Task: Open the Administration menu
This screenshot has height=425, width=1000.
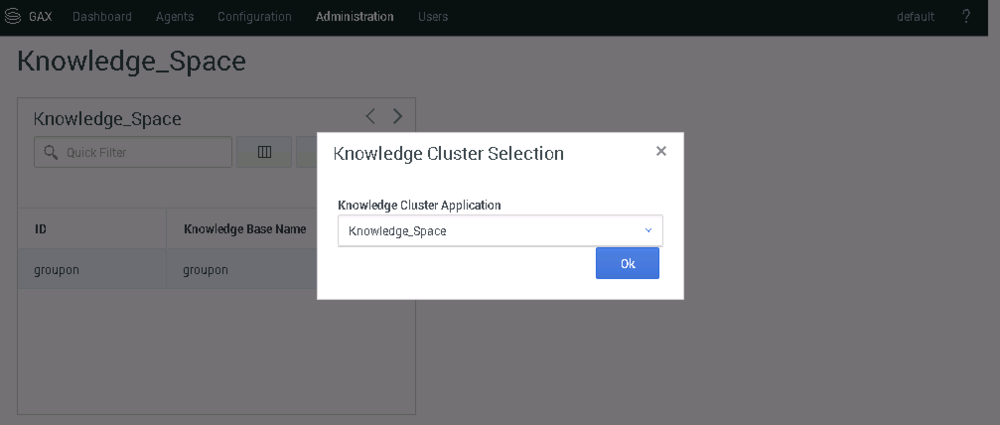Action: click(355, 17)
